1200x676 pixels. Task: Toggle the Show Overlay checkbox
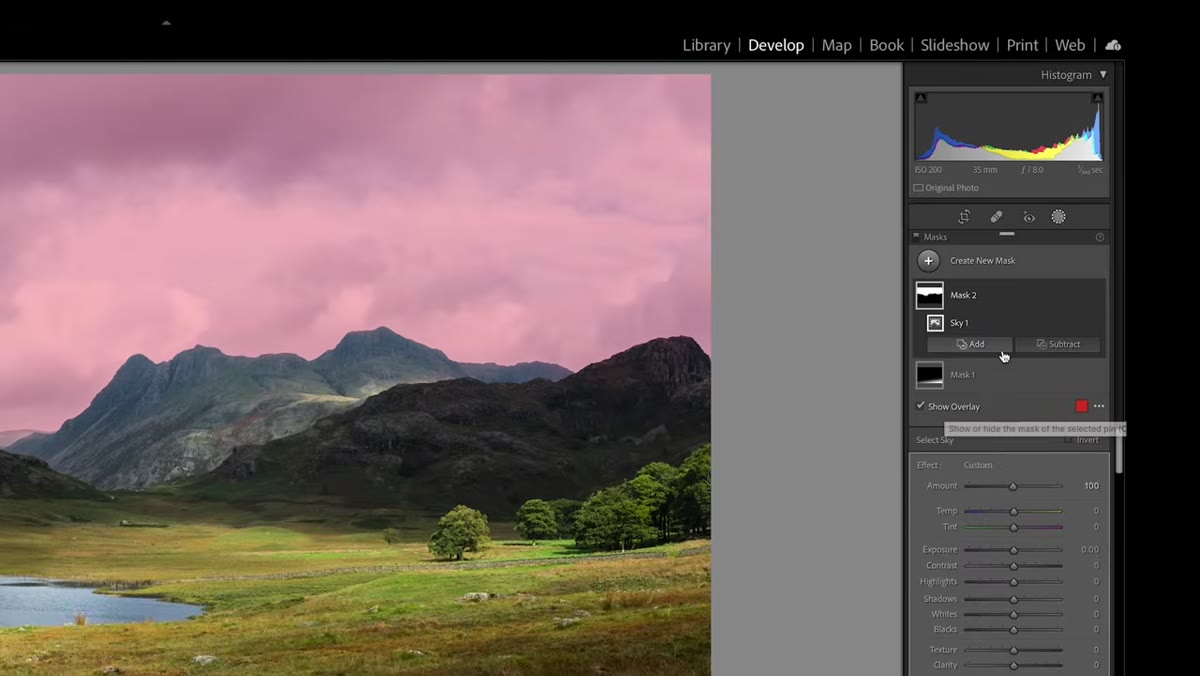click(921, 406)
